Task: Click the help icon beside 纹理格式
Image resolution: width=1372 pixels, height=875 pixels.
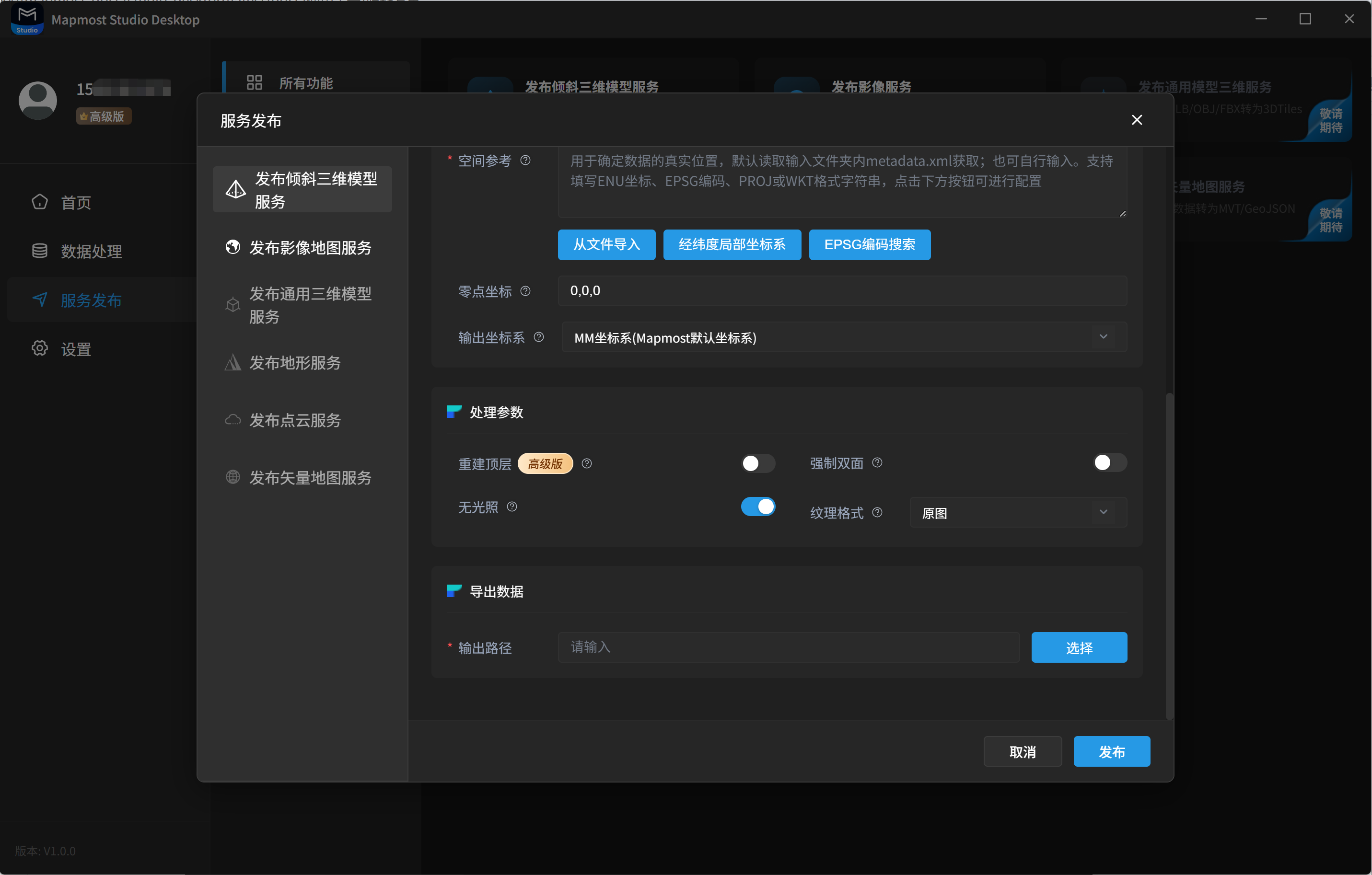Action: pos(877,512)
